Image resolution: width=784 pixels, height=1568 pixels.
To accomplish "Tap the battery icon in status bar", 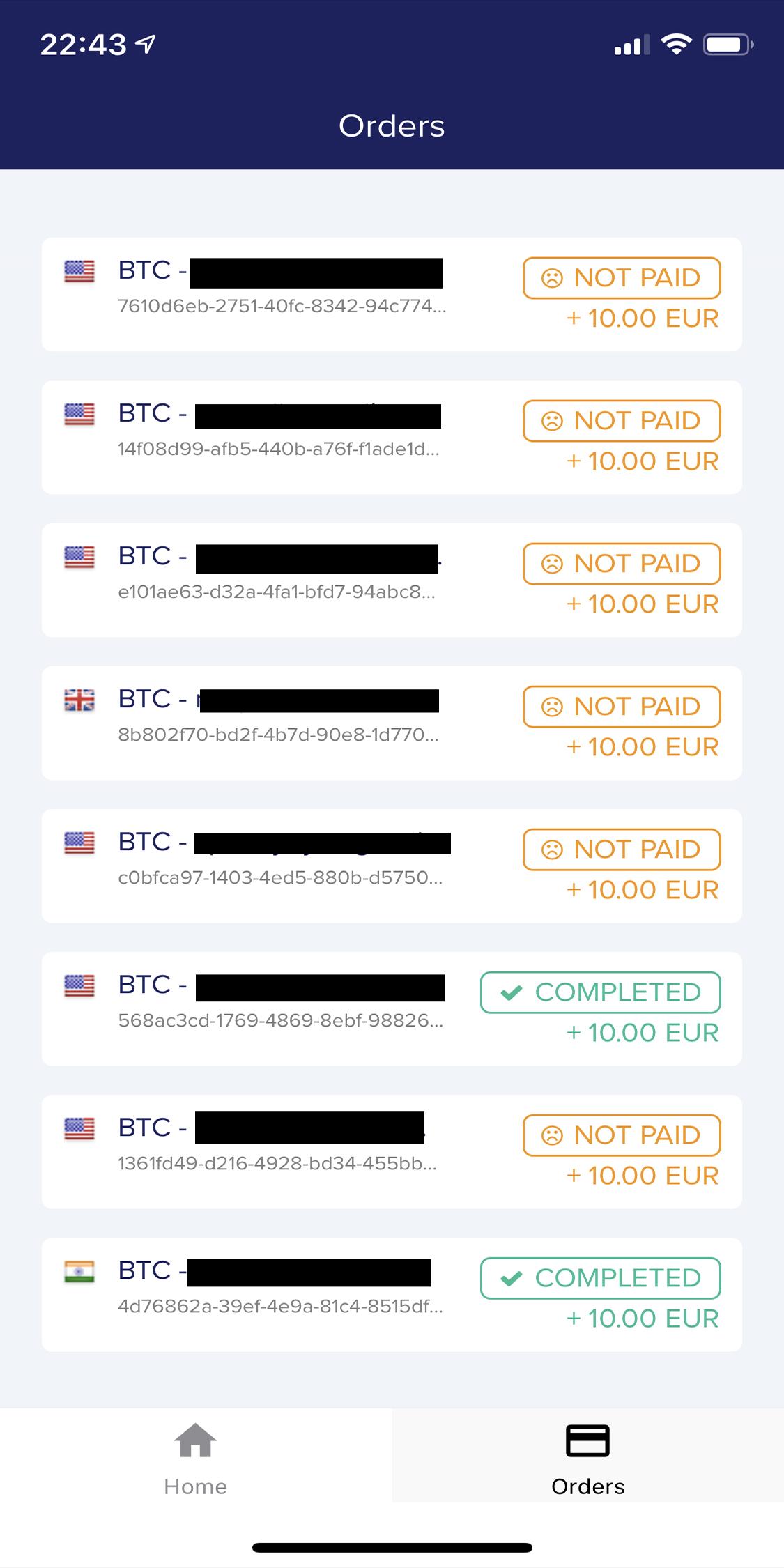I will [x=728, y=45].
